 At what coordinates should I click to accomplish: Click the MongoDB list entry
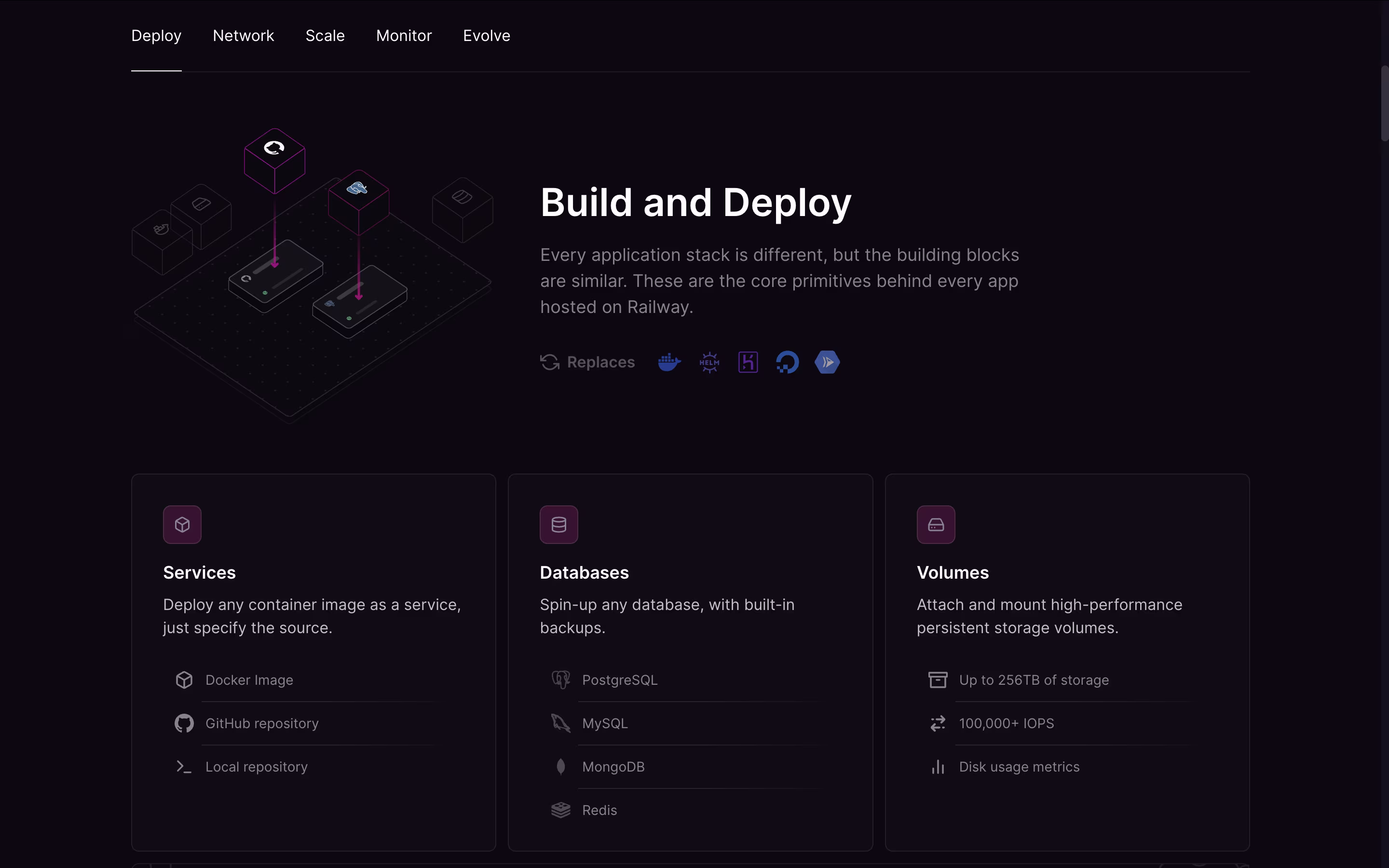[613, 767]
